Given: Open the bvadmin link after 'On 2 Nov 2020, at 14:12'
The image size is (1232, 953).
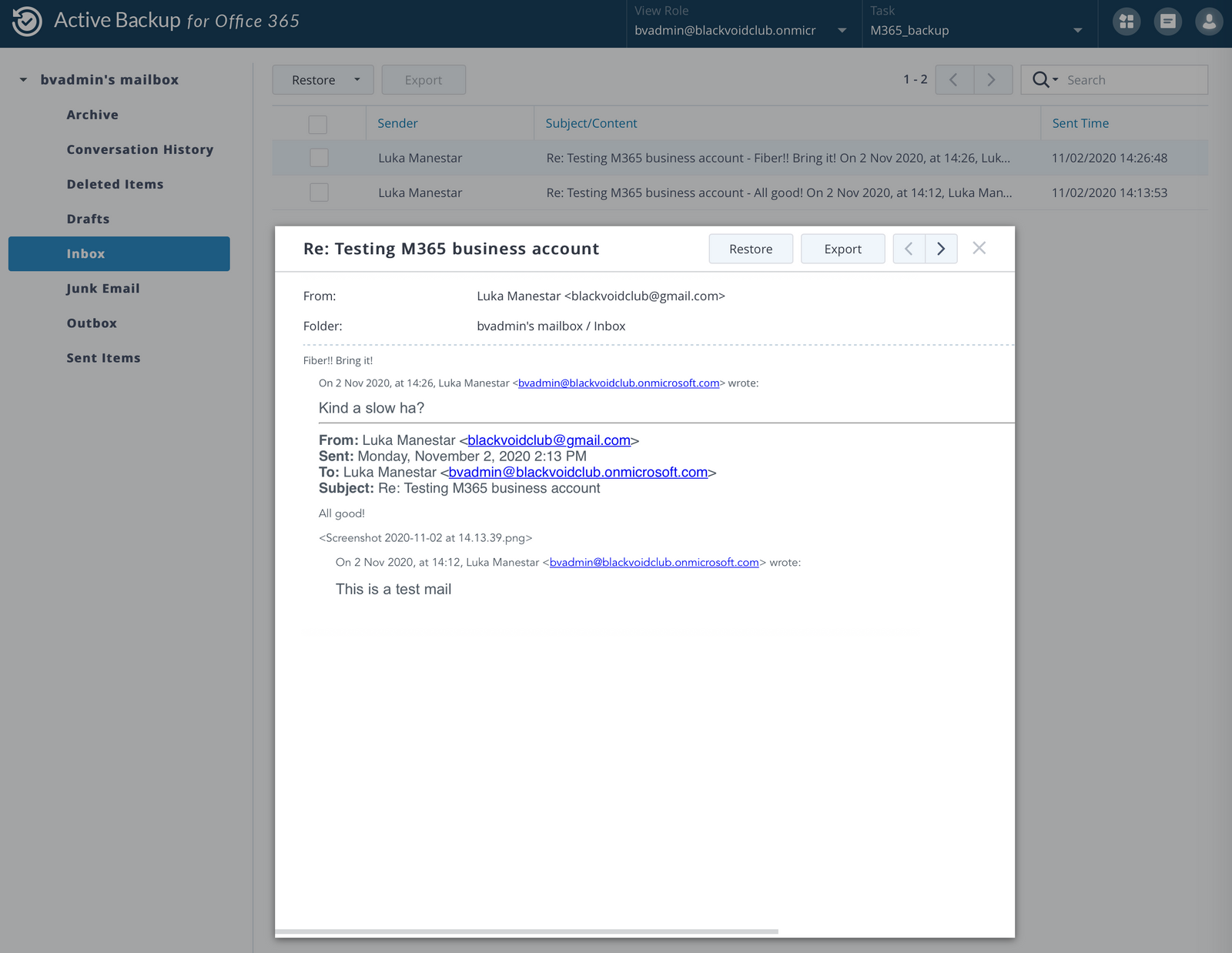Looking at the screenshot, I should click(654, 562).
